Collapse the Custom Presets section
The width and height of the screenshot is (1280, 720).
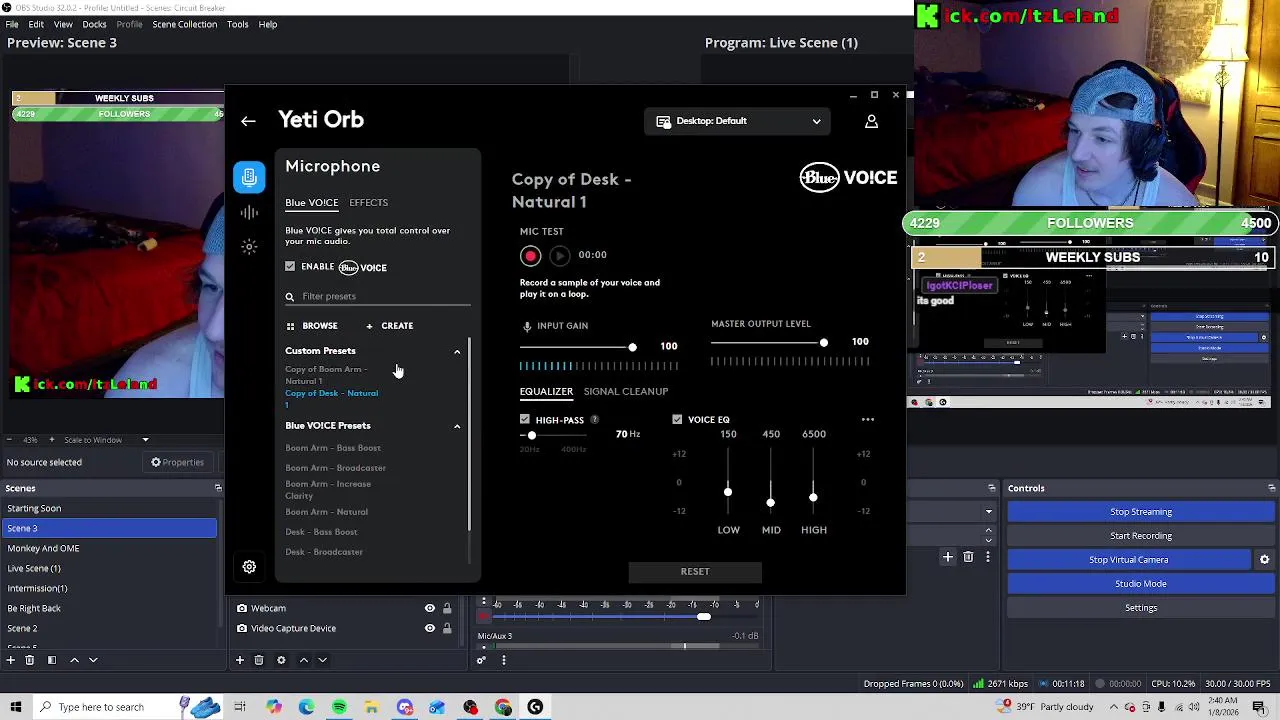tap(457, 351)
